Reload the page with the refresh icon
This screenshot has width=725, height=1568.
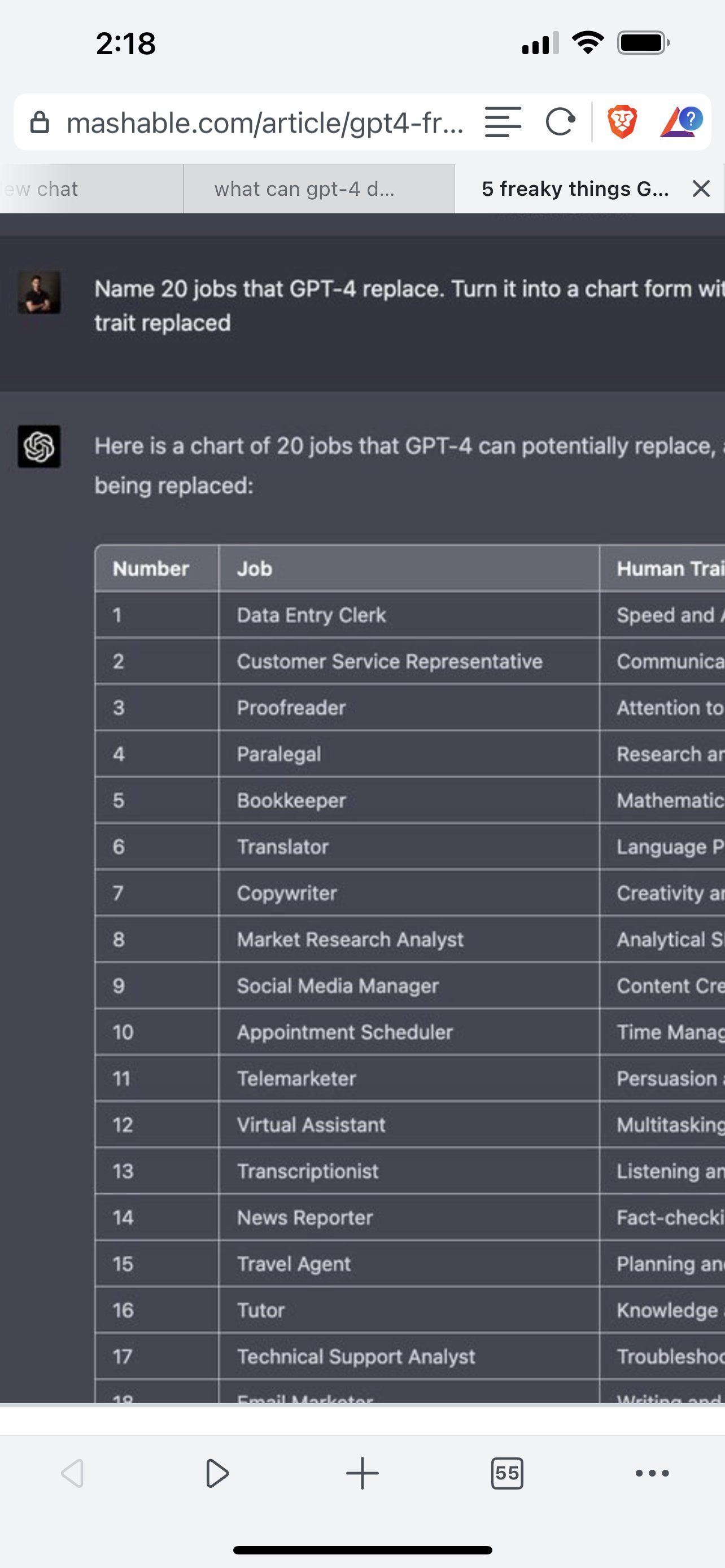coord(560,122)
